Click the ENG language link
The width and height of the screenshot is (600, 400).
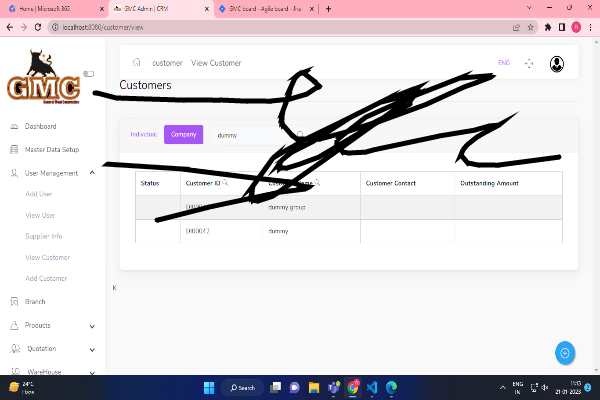pyautogui.click(x=503, y=63)
